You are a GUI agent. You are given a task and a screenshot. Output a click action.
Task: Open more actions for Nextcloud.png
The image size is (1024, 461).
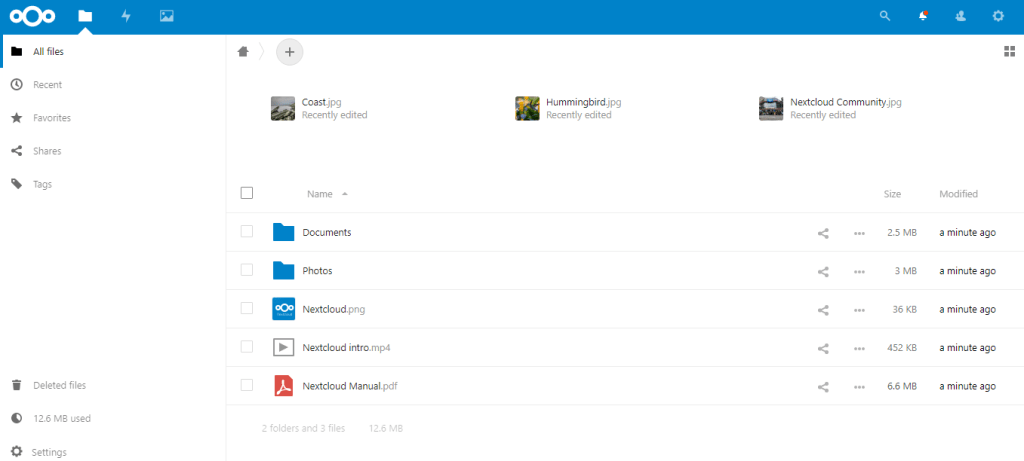click(859, 310)
